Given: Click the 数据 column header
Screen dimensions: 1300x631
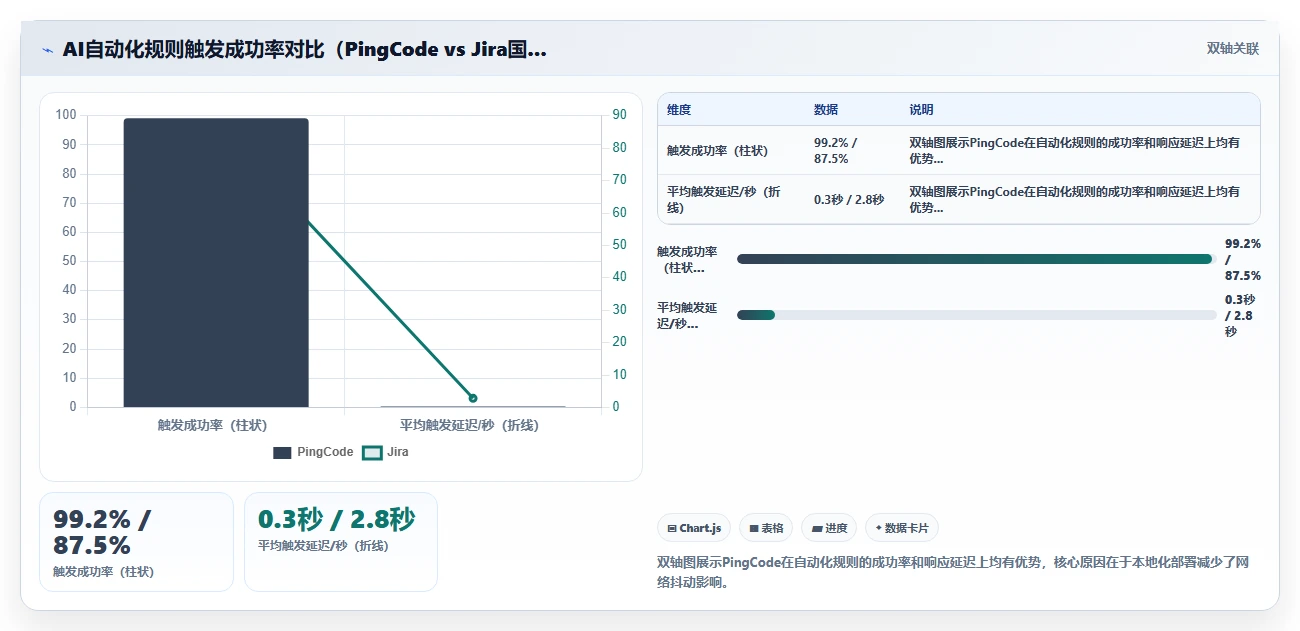Looking at the screenshot, I should (826, 110).
